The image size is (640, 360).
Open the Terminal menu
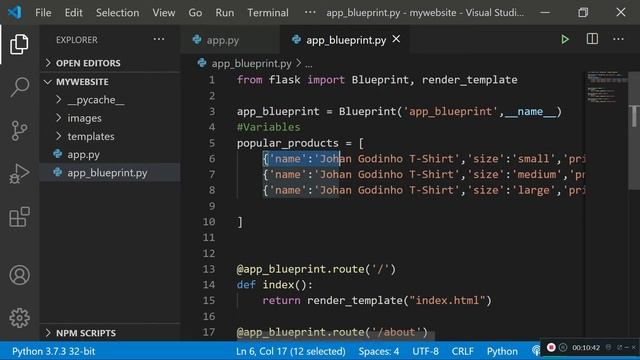coord(268,13)
